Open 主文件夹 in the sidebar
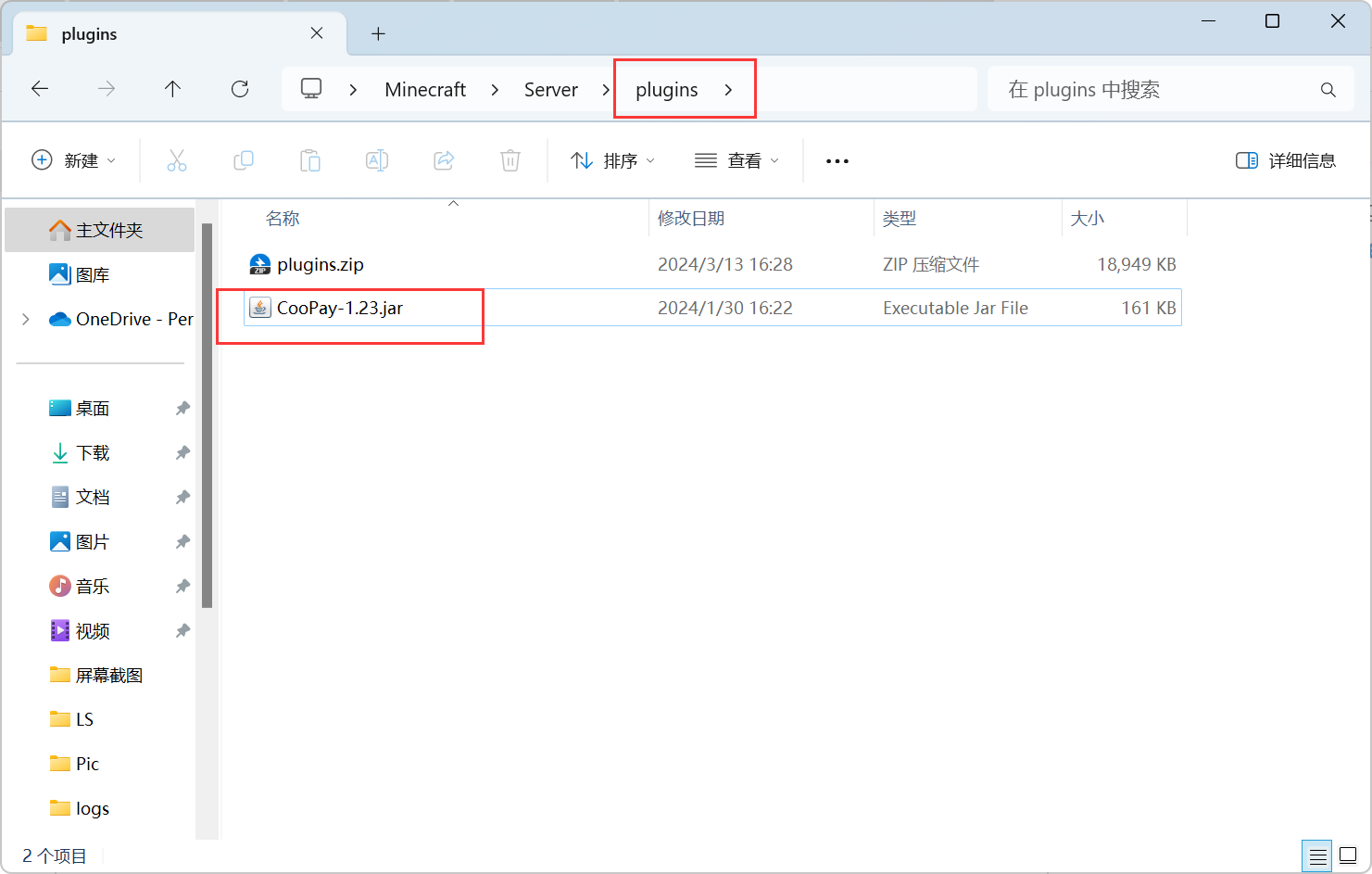 click(x=100, y=230)
